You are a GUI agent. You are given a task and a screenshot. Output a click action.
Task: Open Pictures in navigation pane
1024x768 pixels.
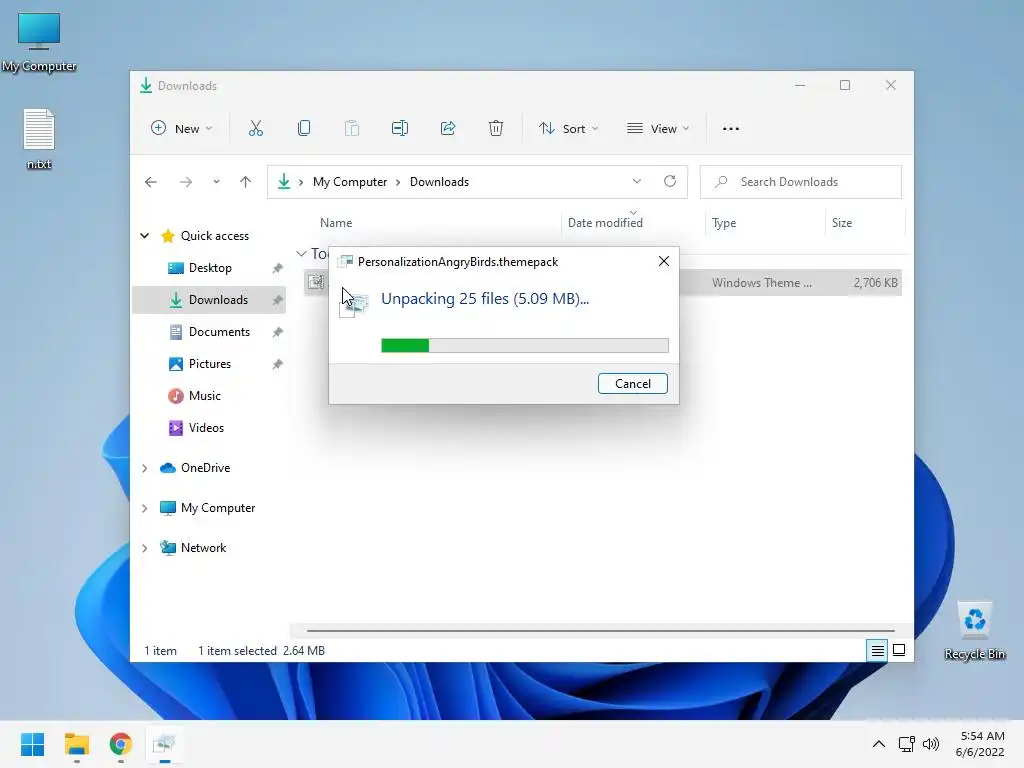pyautogui.click(x=209, y=364)
